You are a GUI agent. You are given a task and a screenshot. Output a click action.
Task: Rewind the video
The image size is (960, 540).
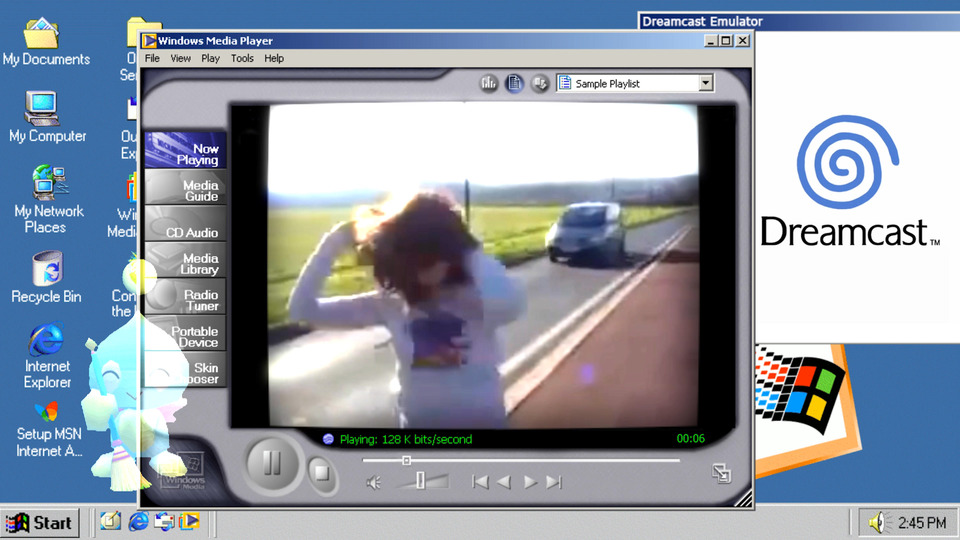coord(504,482)
